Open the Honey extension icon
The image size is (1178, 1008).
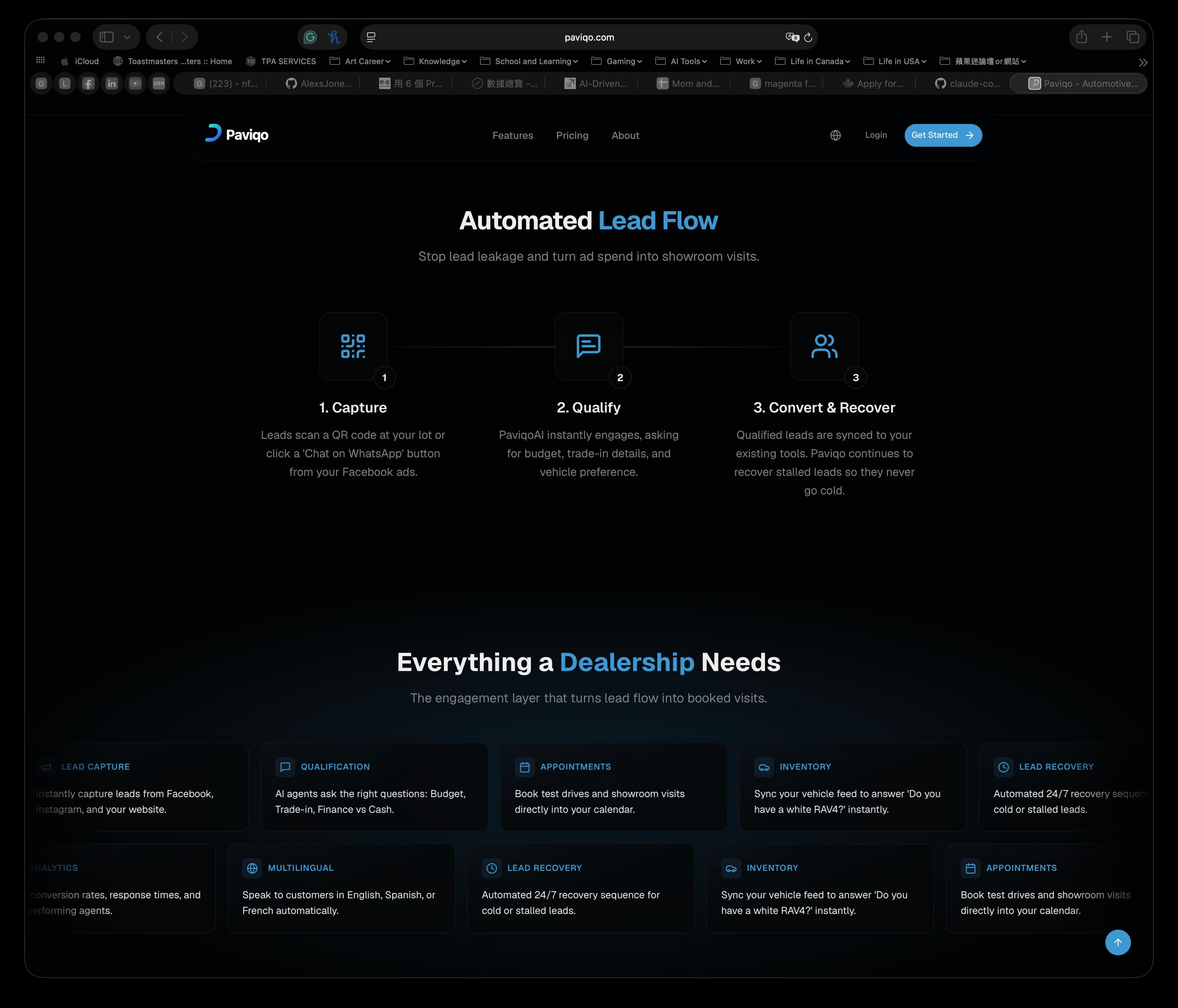tap(334, 37)
